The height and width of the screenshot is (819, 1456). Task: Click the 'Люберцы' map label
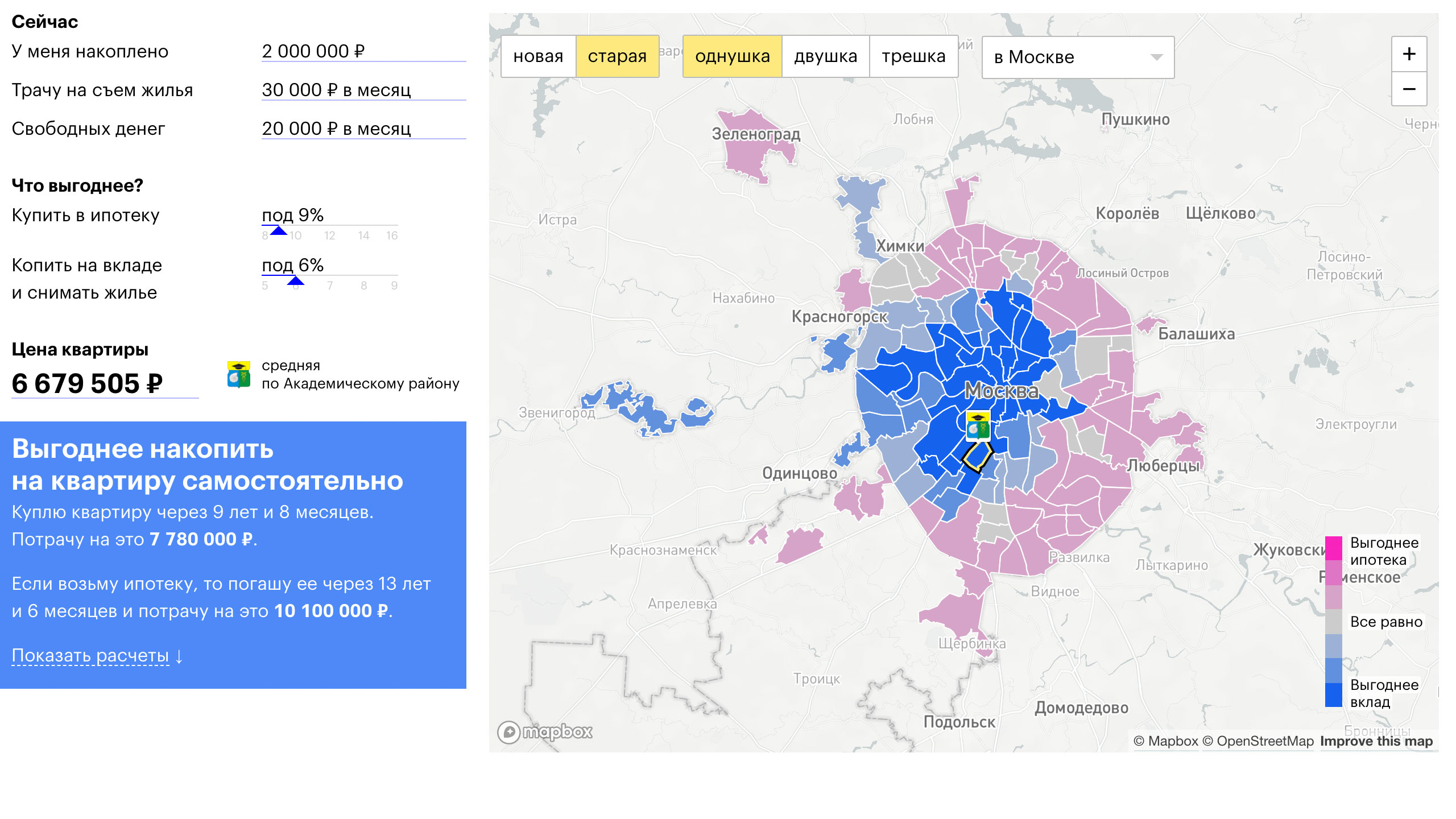click(x=1164, y=466)
